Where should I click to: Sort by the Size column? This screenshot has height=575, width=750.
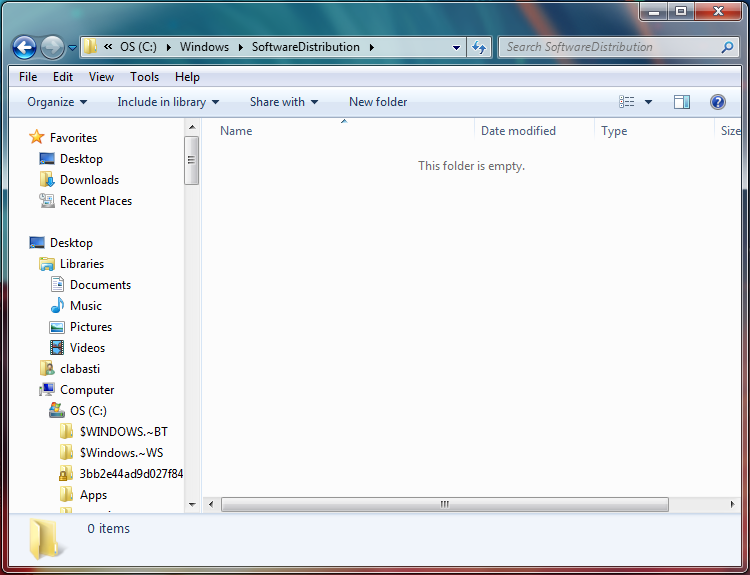coord(730,131)
